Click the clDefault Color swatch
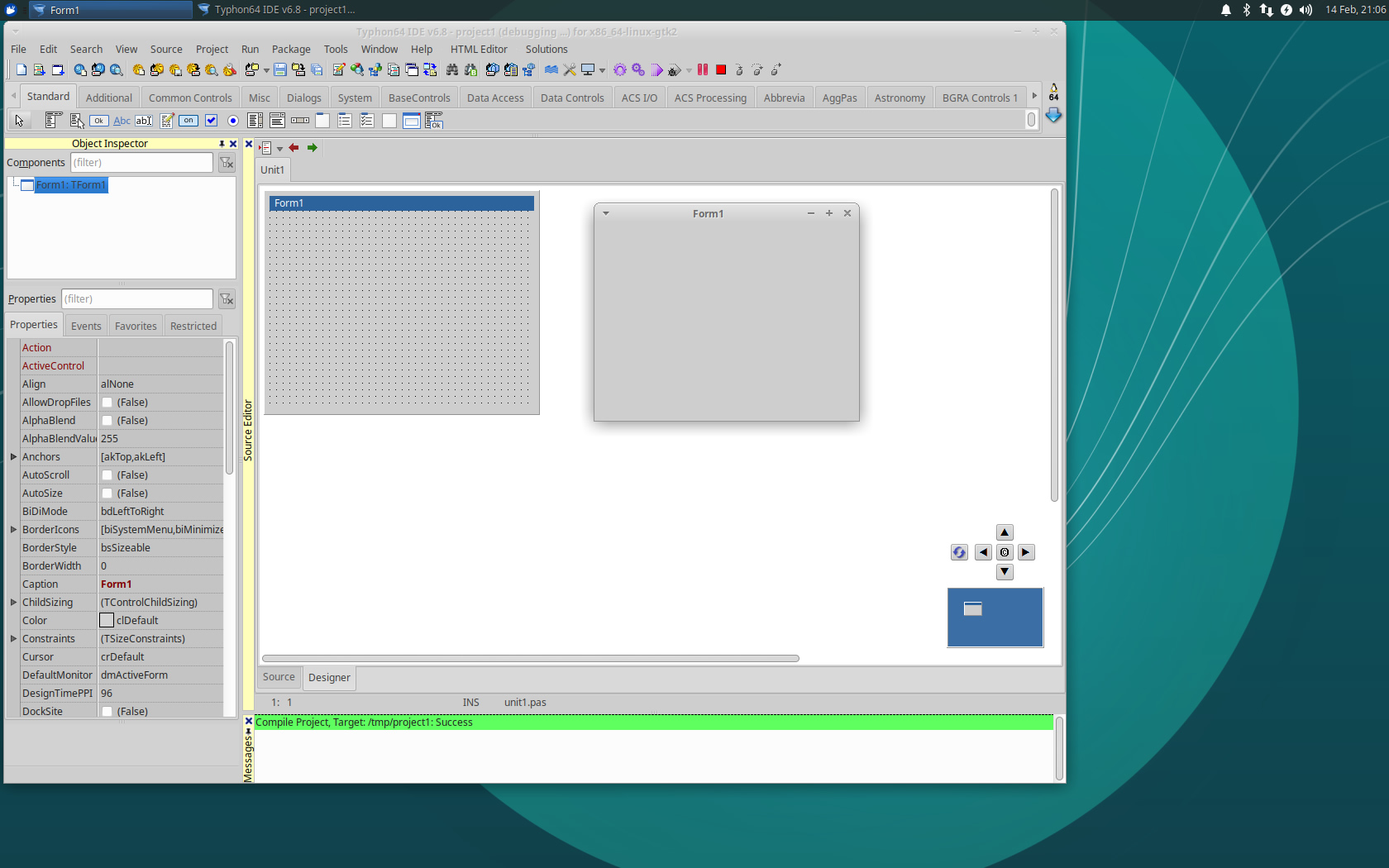 tap(107, 621)
